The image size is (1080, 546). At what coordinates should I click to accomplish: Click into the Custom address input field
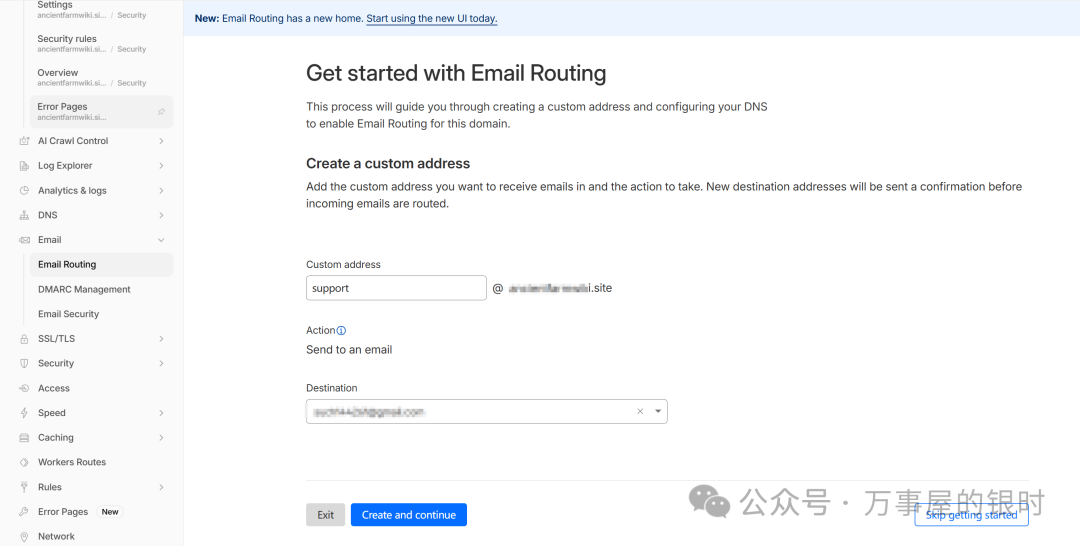point(396,288)
